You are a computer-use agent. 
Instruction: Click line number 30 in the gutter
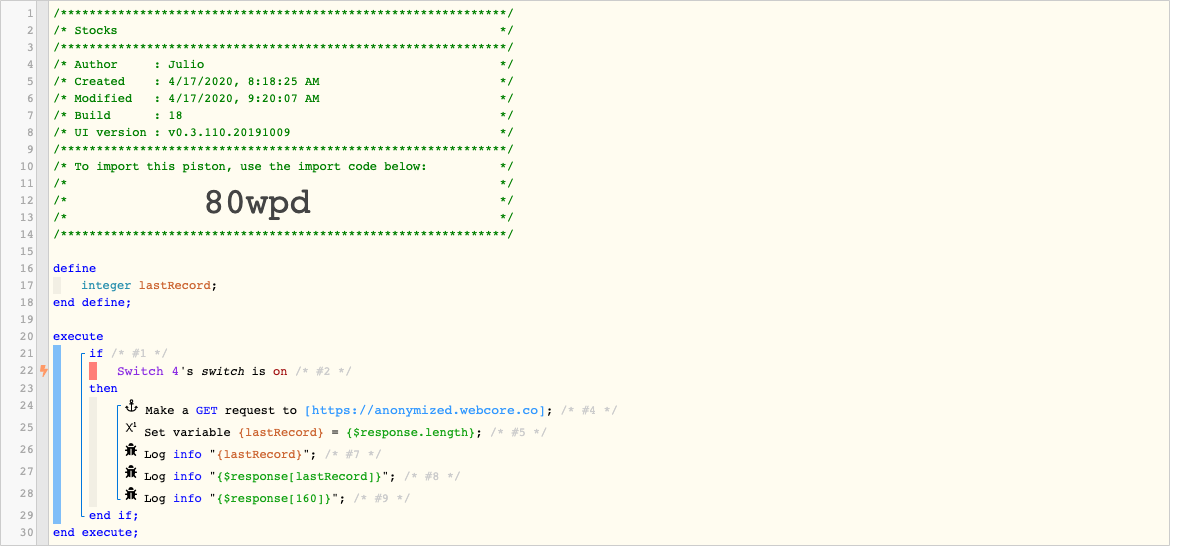tap(29, 532)
